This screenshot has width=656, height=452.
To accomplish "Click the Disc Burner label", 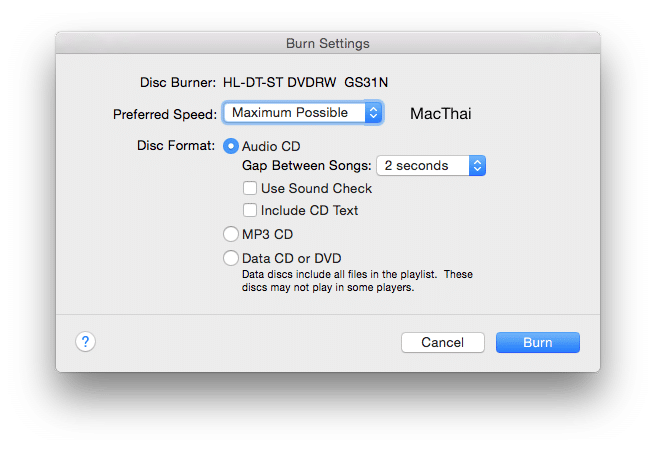I will [177, 82].
